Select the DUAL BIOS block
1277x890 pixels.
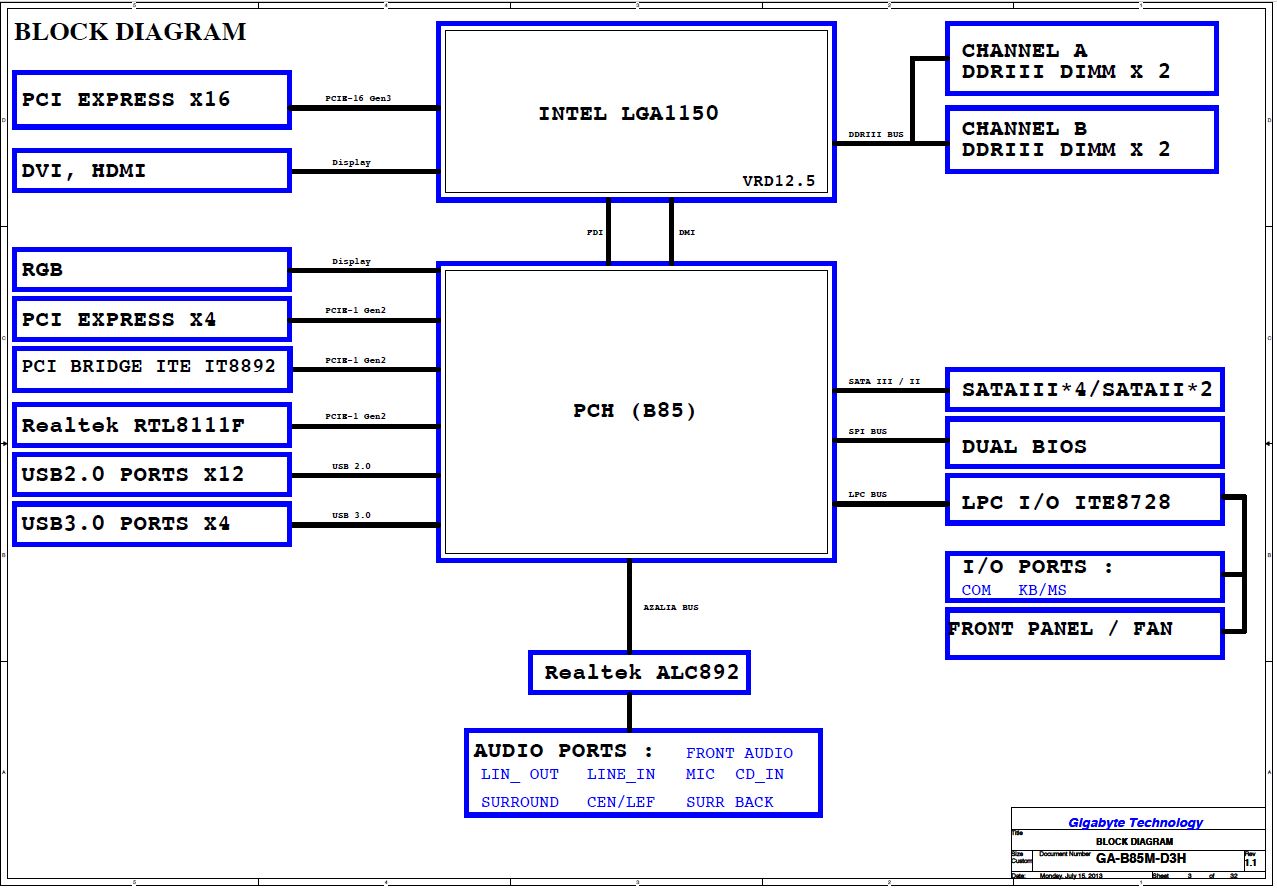[x=1085, y=446]
